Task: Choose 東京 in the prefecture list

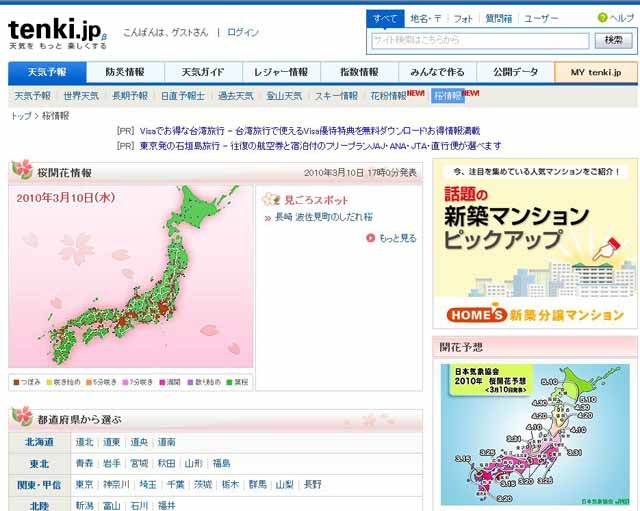Action: (x=85, y=485)
